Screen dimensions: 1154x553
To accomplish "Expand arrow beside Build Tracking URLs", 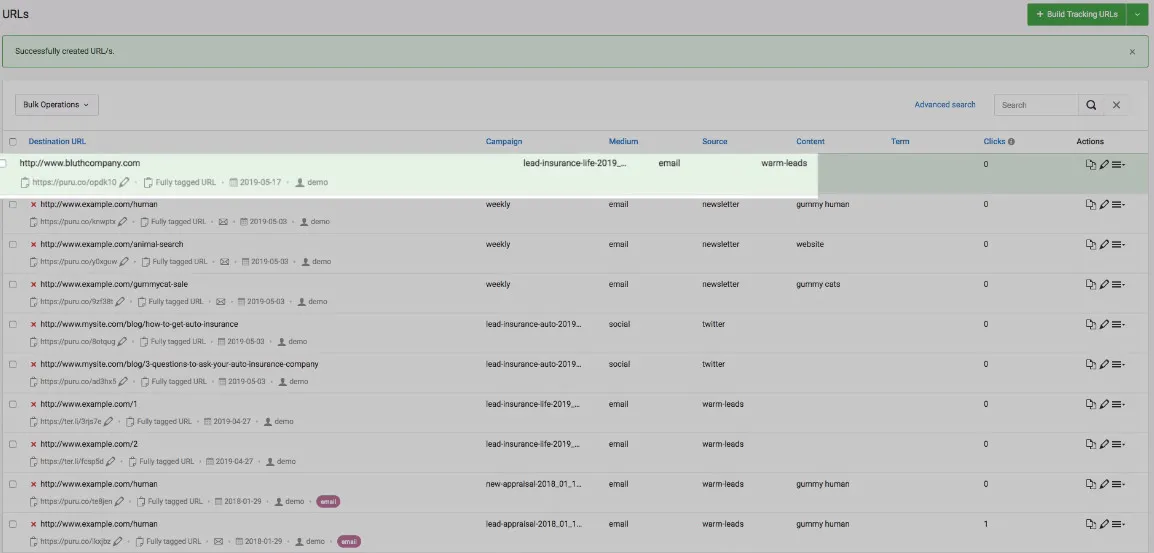I will tap(1137, 14).
